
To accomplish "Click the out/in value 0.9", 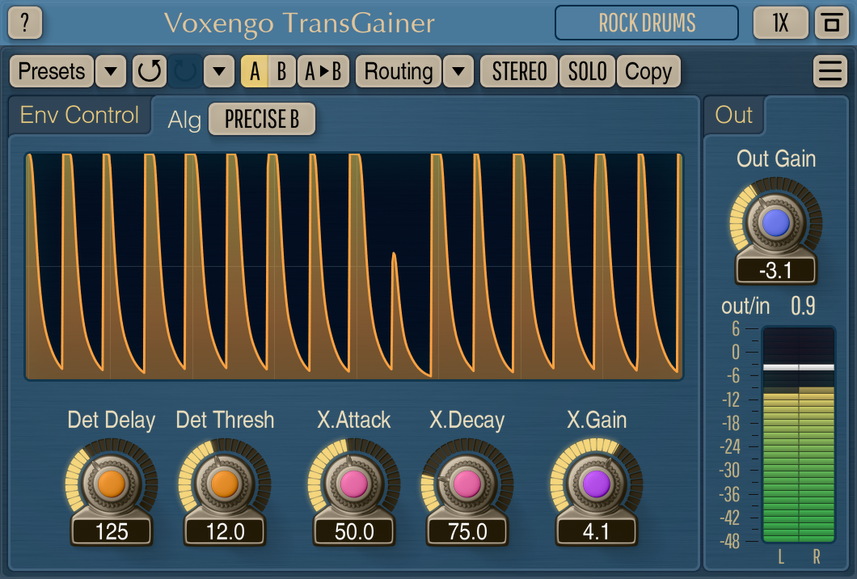I will [803, 306].
